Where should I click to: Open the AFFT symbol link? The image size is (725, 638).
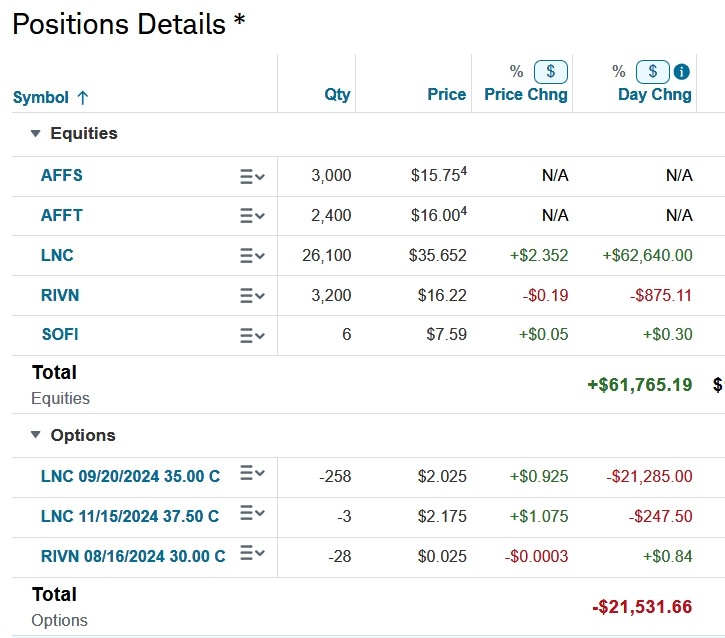[61, 215]
